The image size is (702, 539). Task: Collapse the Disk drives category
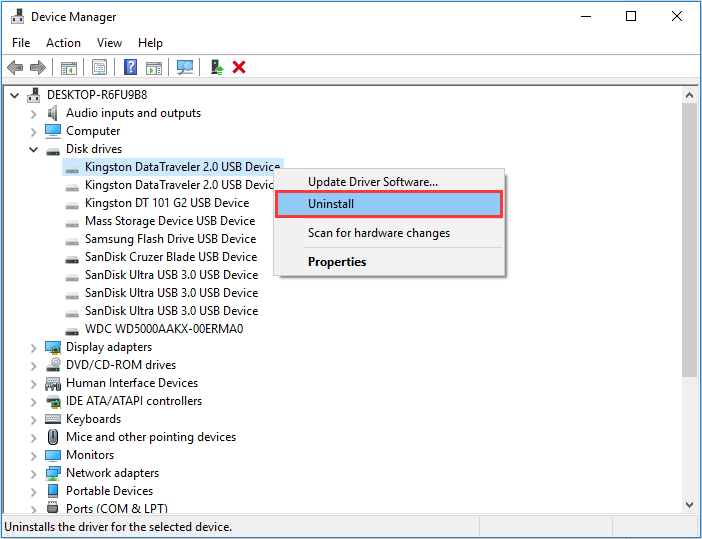34,149
